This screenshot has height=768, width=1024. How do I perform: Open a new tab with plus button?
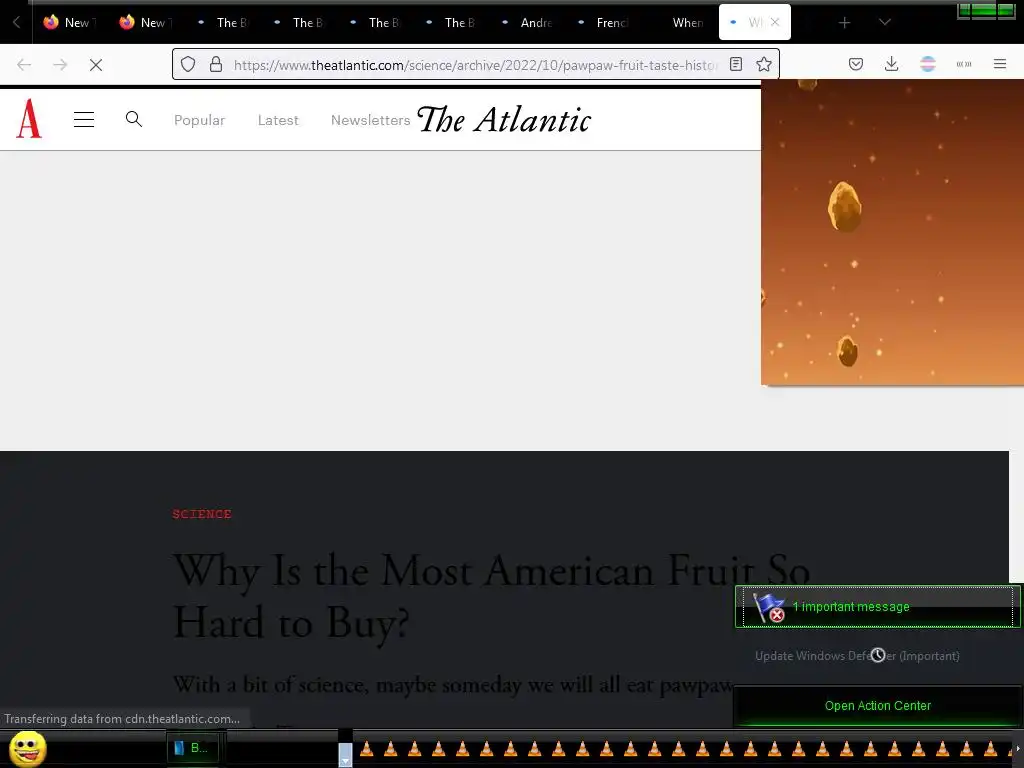pos(844,23)
